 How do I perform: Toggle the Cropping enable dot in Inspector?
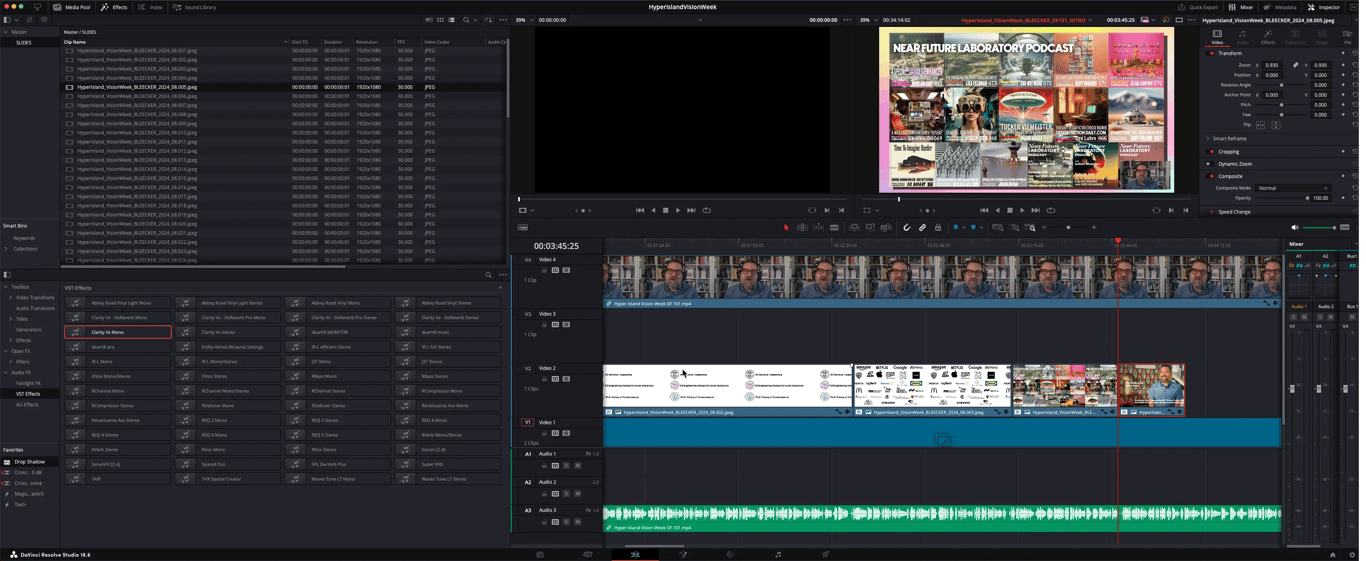(1211, 152)
